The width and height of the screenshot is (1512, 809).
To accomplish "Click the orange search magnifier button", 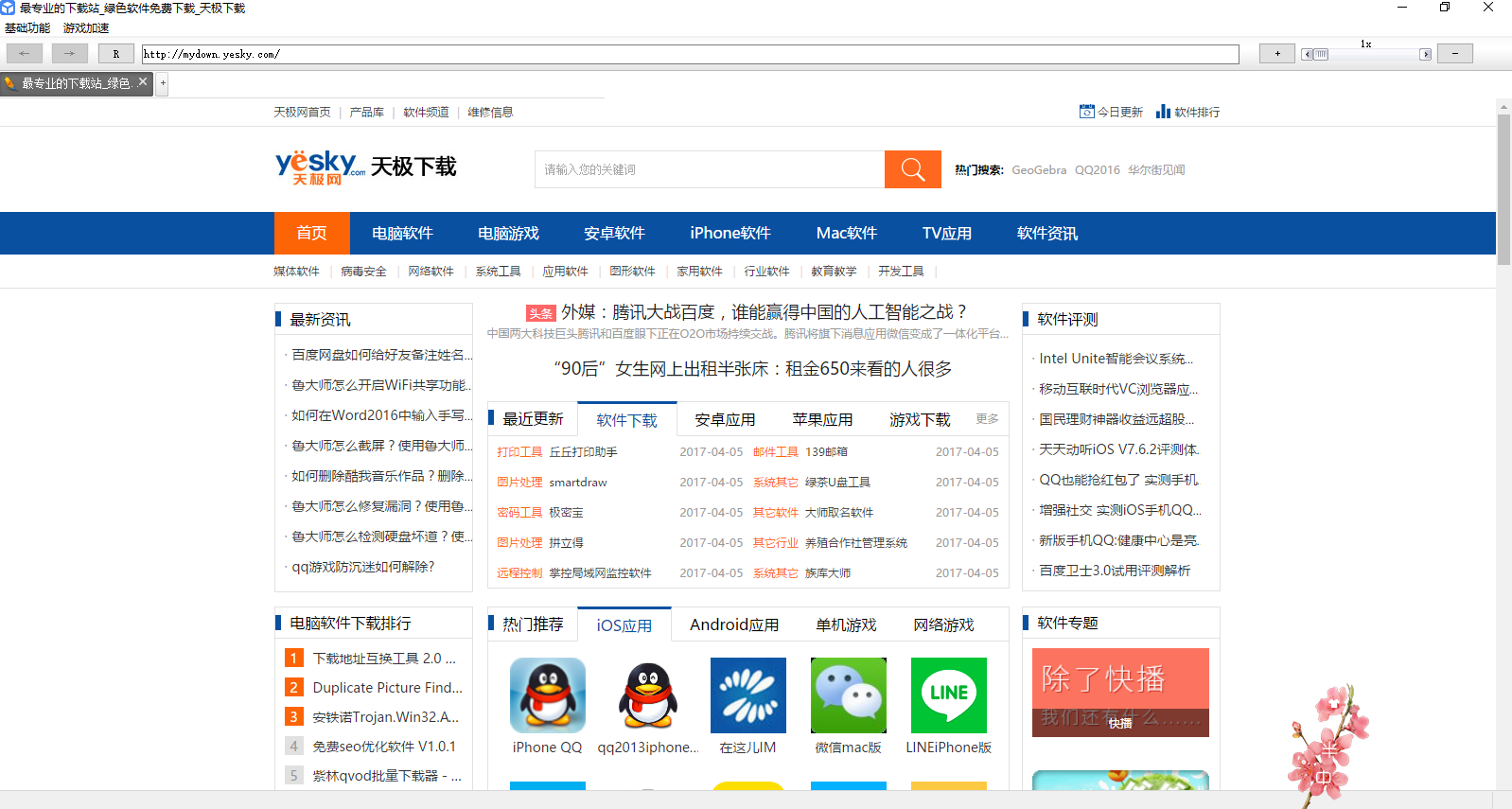I will 912,169.
